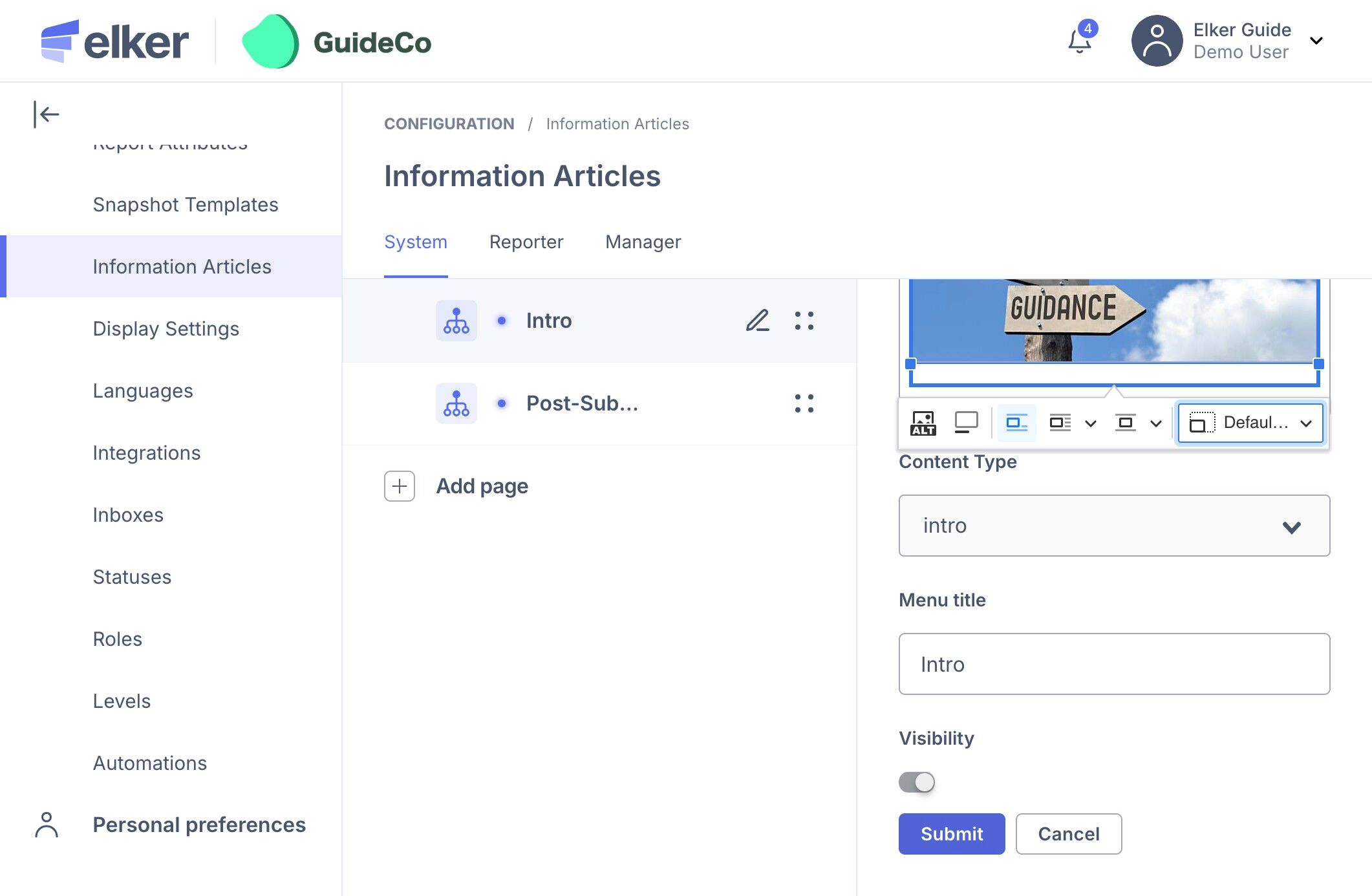Select the inline image style

[x=1016, y=423]
